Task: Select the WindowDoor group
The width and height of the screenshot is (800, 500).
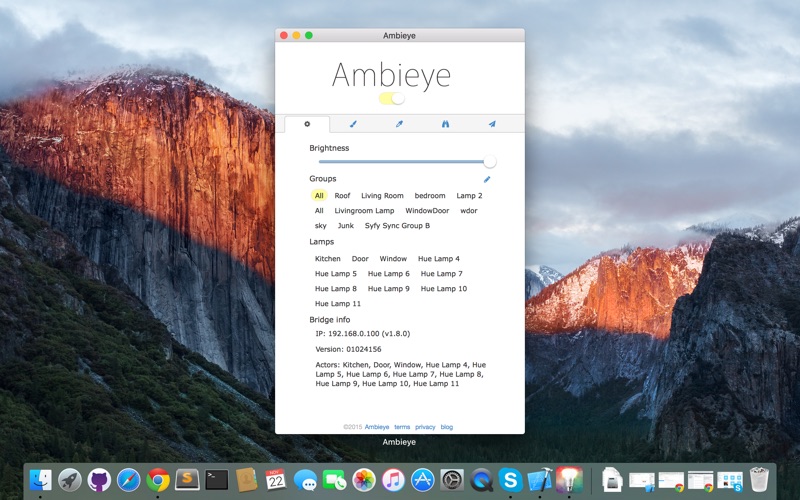Action: [x=427, y=210]
